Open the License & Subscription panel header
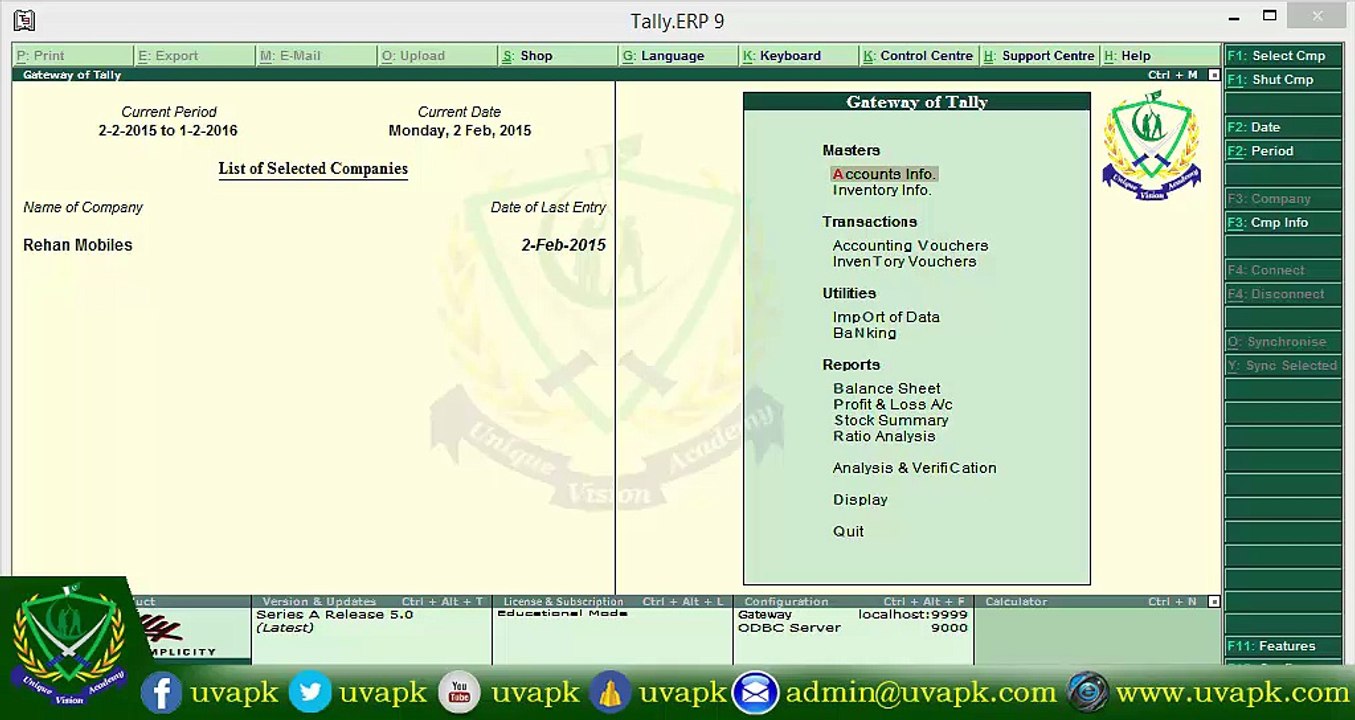Viewport: 1355px width, 720px height. [x=613, y=602]
